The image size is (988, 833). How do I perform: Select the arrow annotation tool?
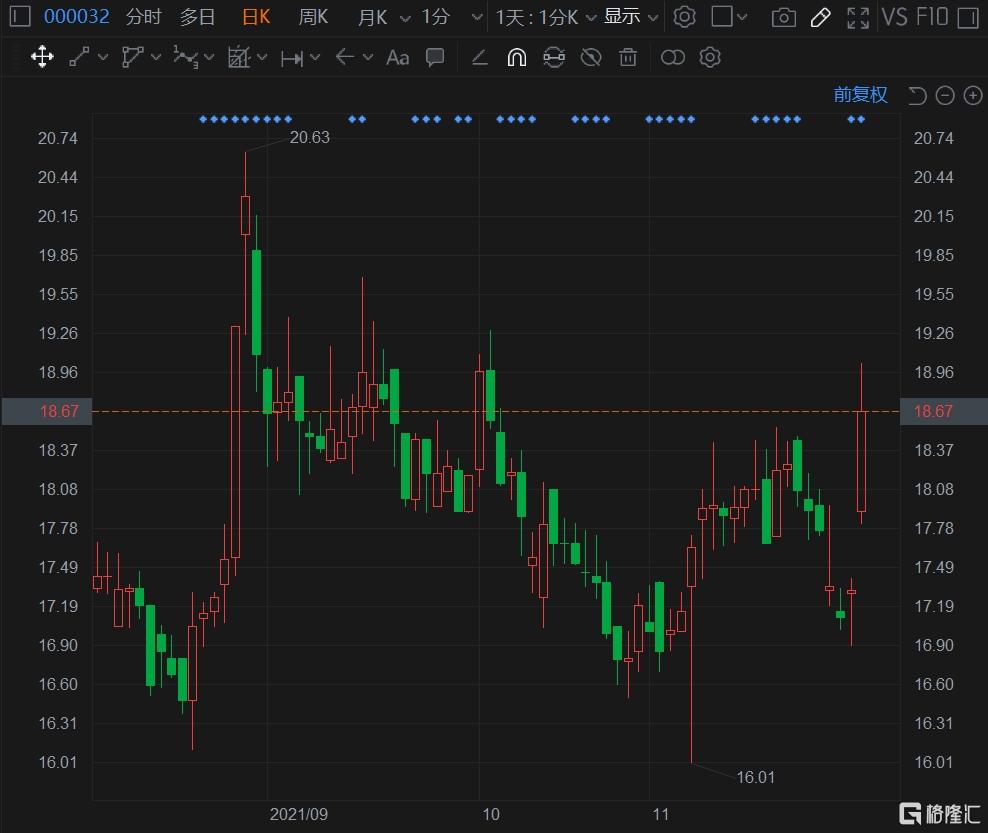click(x=345, y=57)
